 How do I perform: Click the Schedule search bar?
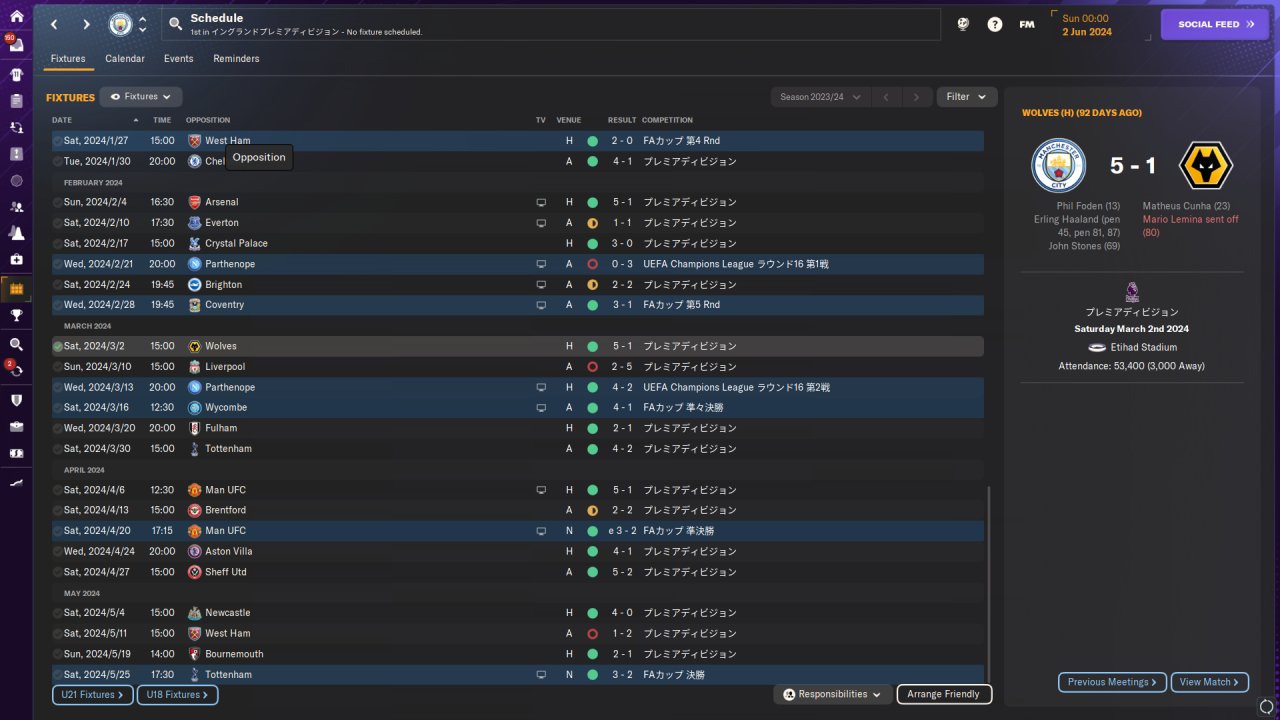click(x=550, y=24)
